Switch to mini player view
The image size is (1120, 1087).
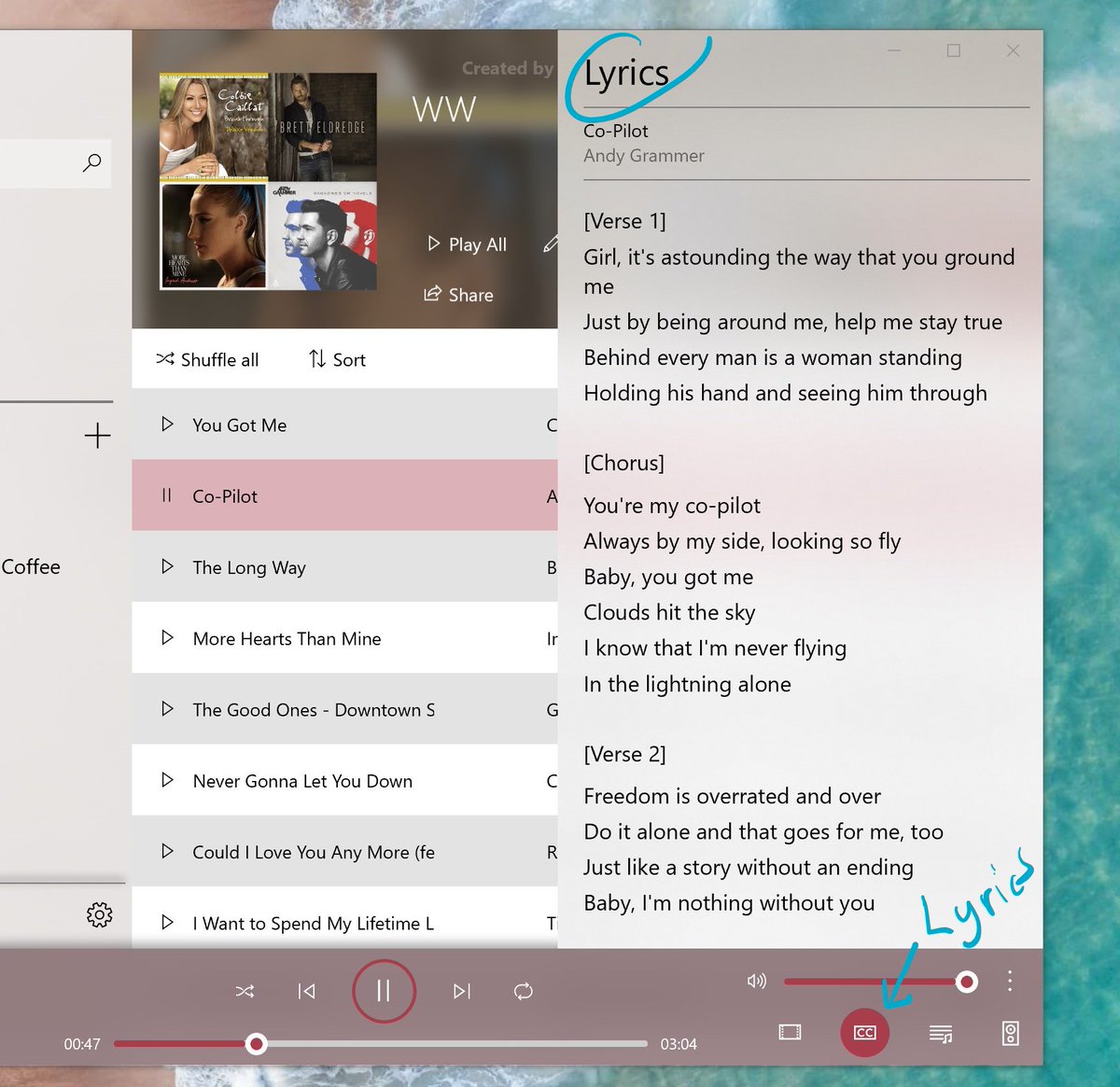[789, 1032]
